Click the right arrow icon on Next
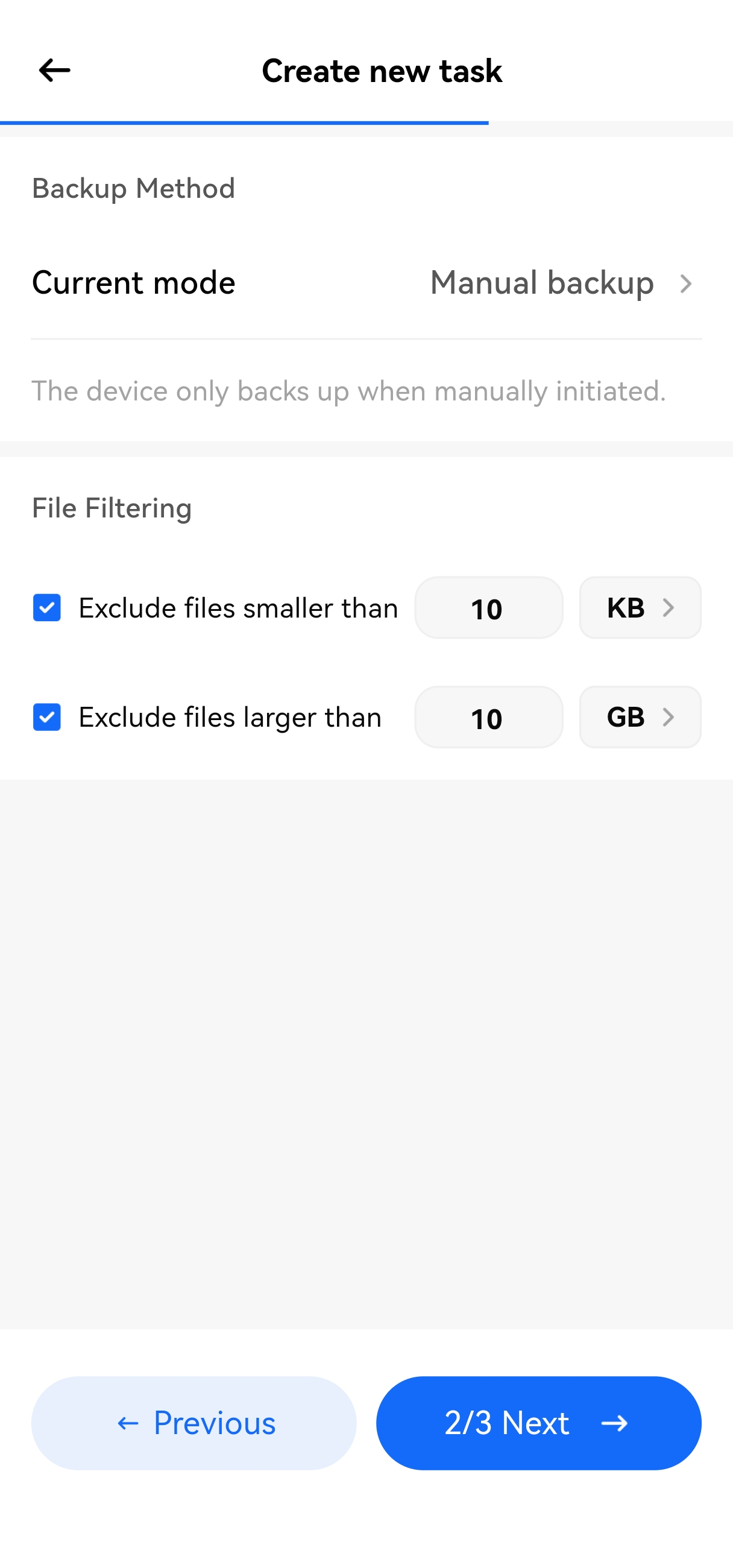The height and width of the screenshot is (1568, 733). point(614,1423)
